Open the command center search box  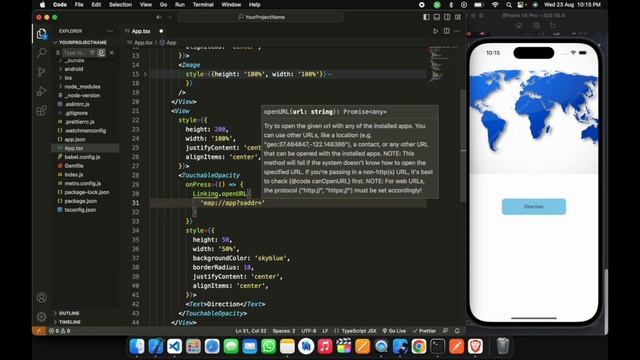click(260, 17)
